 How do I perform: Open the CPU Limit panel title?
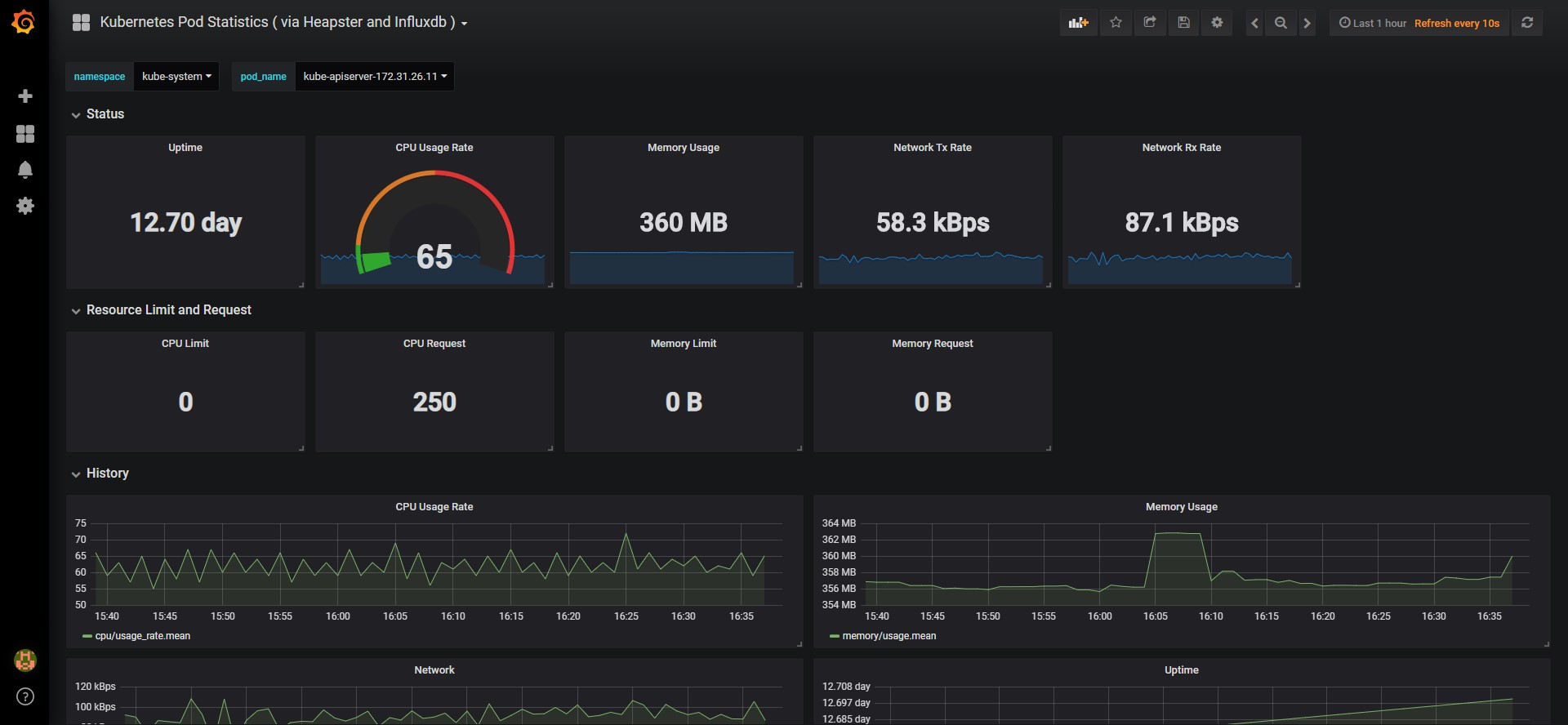185,344
